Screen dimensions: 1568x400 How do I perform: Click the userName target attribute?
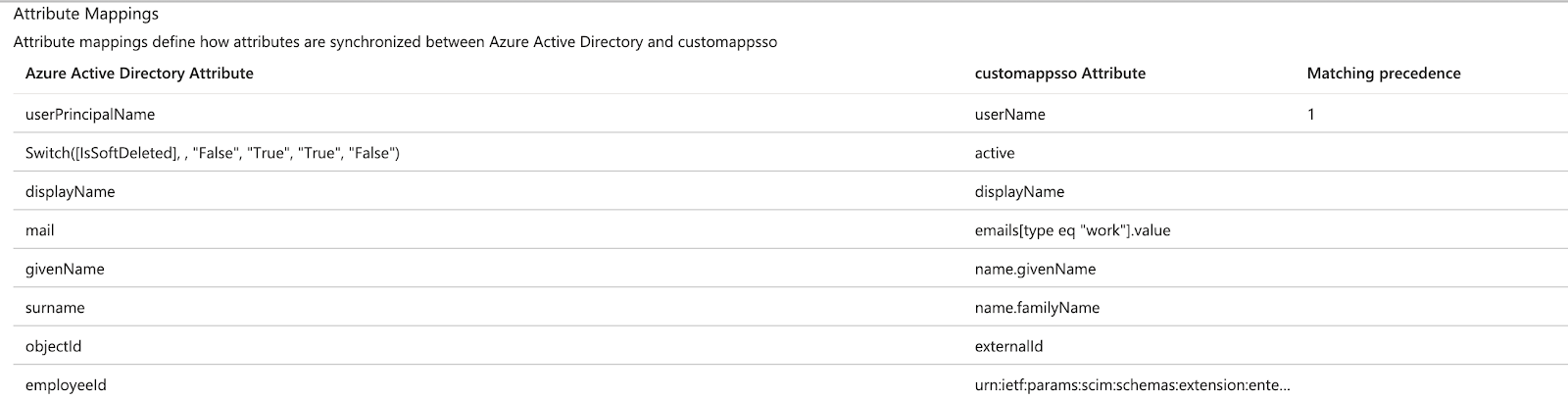[1009, 115]
